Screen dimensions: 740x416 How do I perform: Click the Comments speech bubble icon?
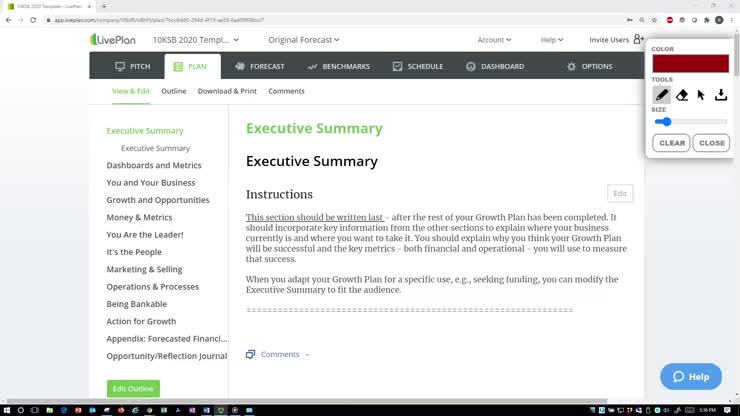tap(251, 354)
